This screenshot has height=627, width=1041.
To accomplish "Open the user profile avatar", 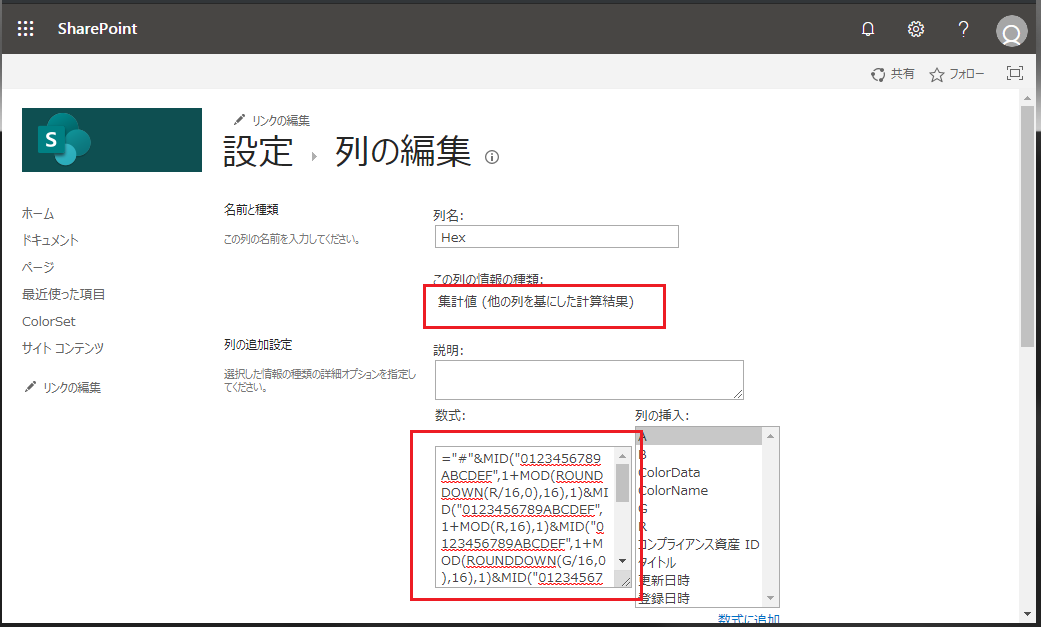I will (x=1011, y=31).
